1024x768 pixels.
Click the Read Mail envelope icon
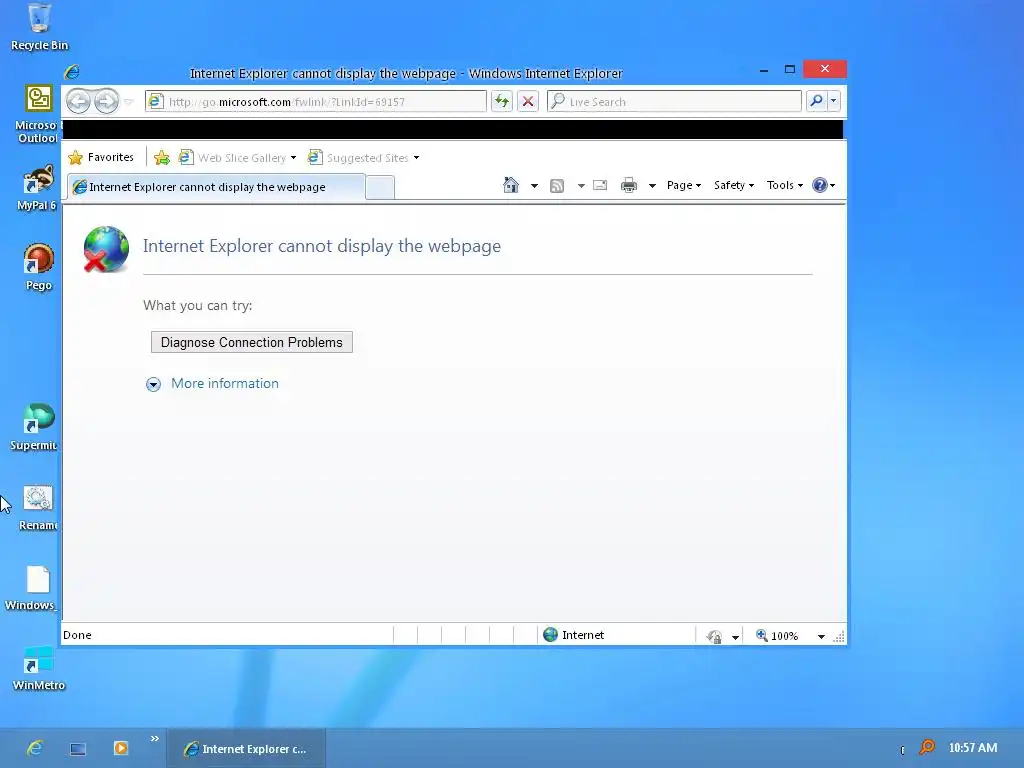(x=600, y=185)
